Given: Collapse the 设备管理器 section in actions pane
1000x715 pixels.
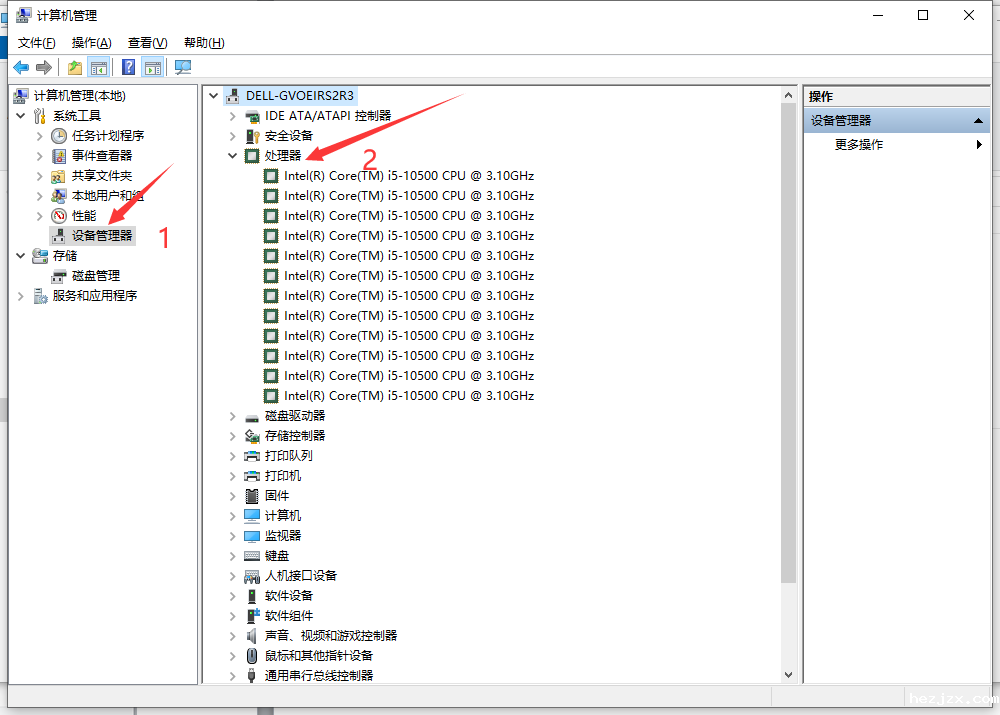Looking at the screenshot, I should click(978, 121).
